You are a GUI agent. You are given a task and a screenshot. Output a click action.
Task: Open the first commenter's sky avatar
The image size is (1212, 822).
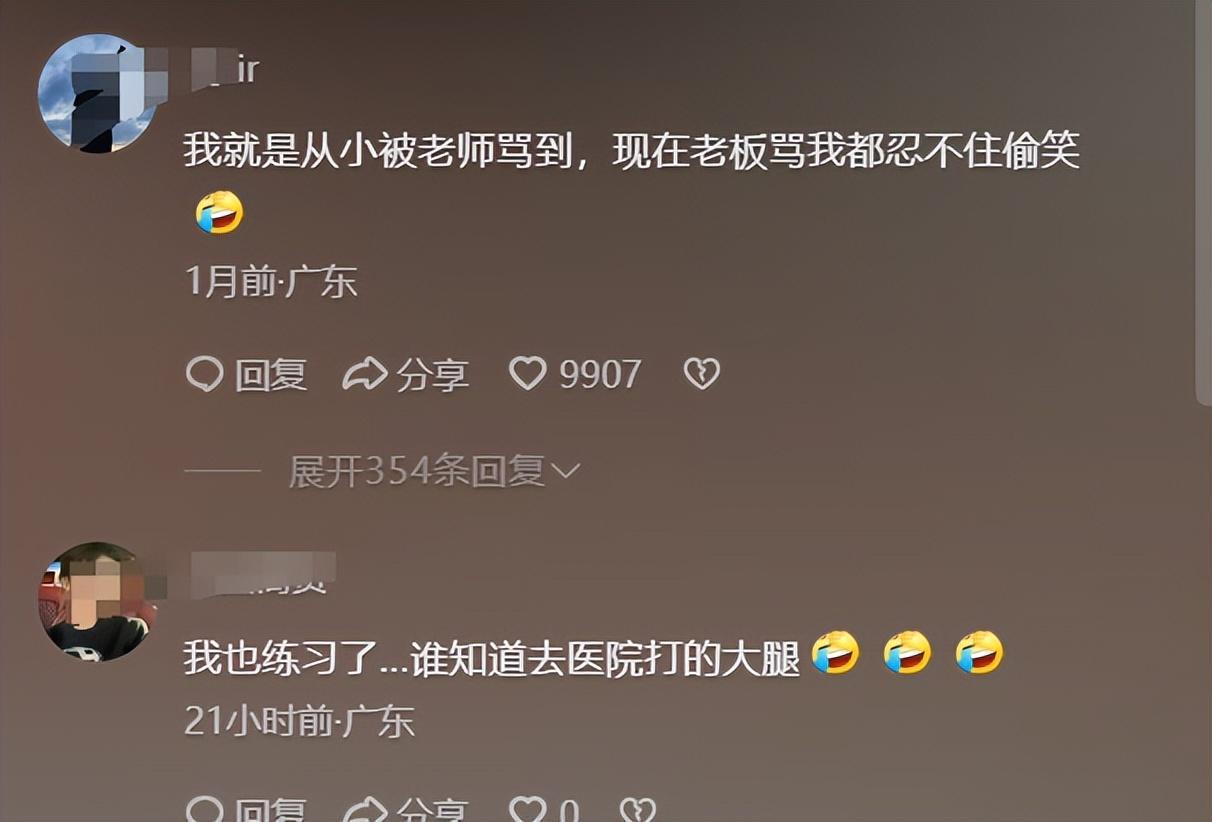point(96,93)
